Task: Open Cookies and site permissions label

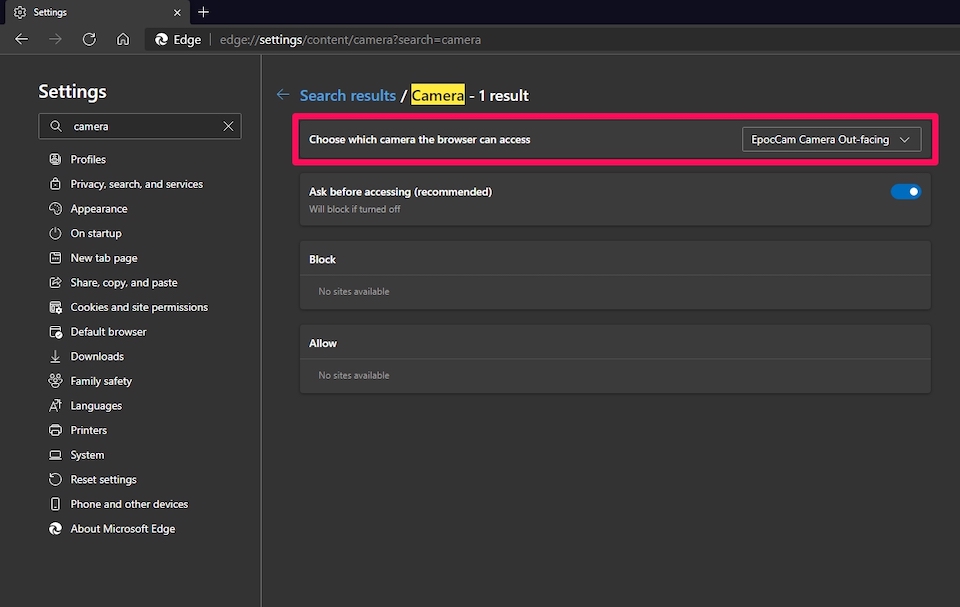Action: [x=139, y=307]
